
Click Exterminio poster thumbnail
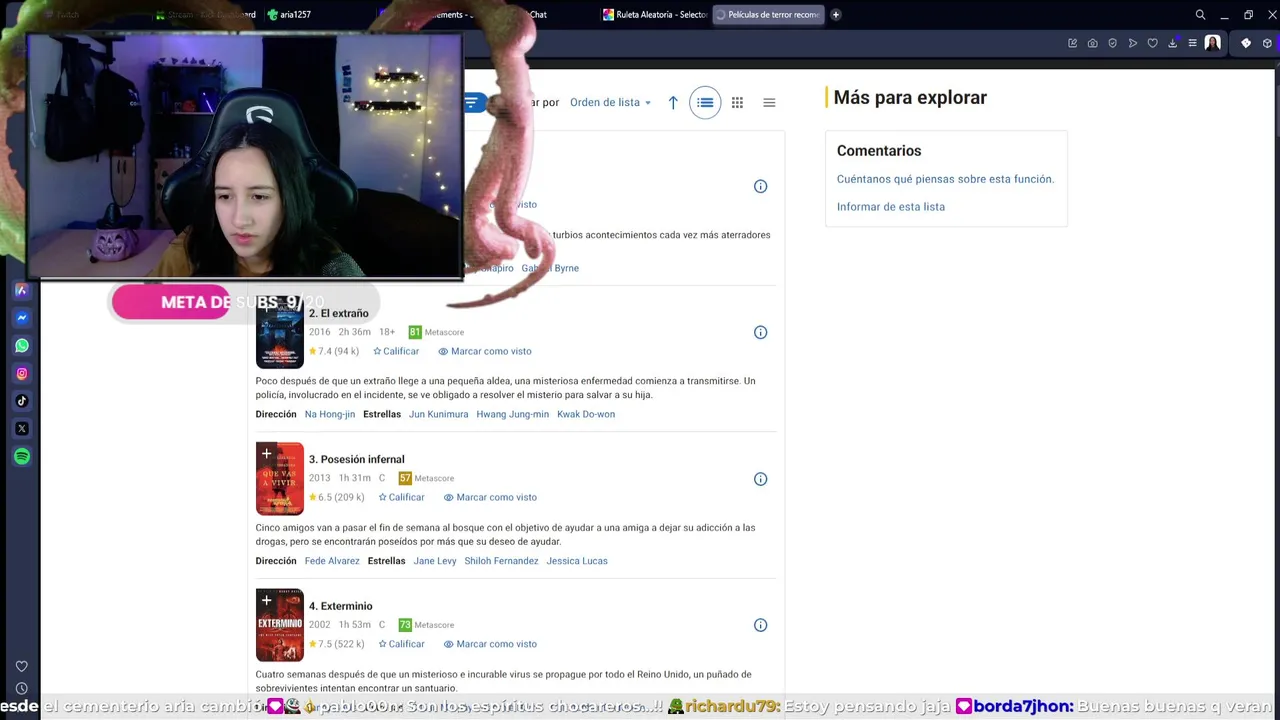coord(280,625)
